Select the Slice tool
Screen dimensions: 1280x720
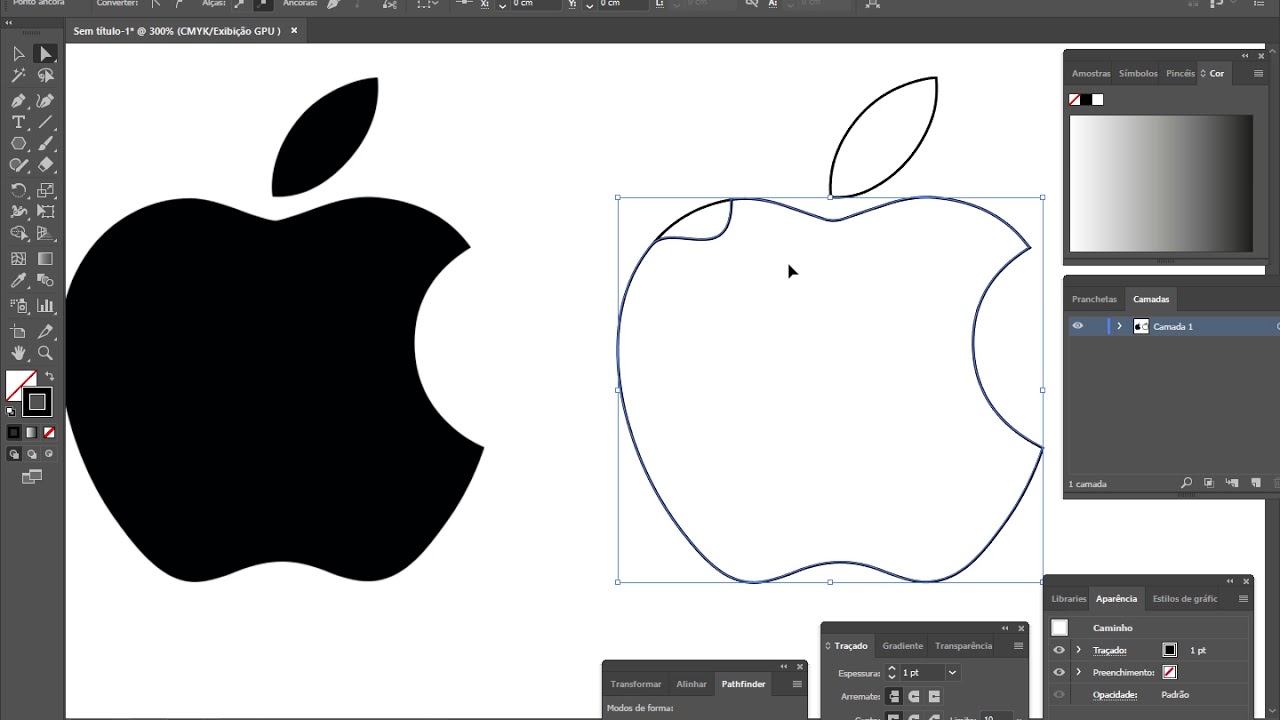pyautogui.click(x=45, y=332)
